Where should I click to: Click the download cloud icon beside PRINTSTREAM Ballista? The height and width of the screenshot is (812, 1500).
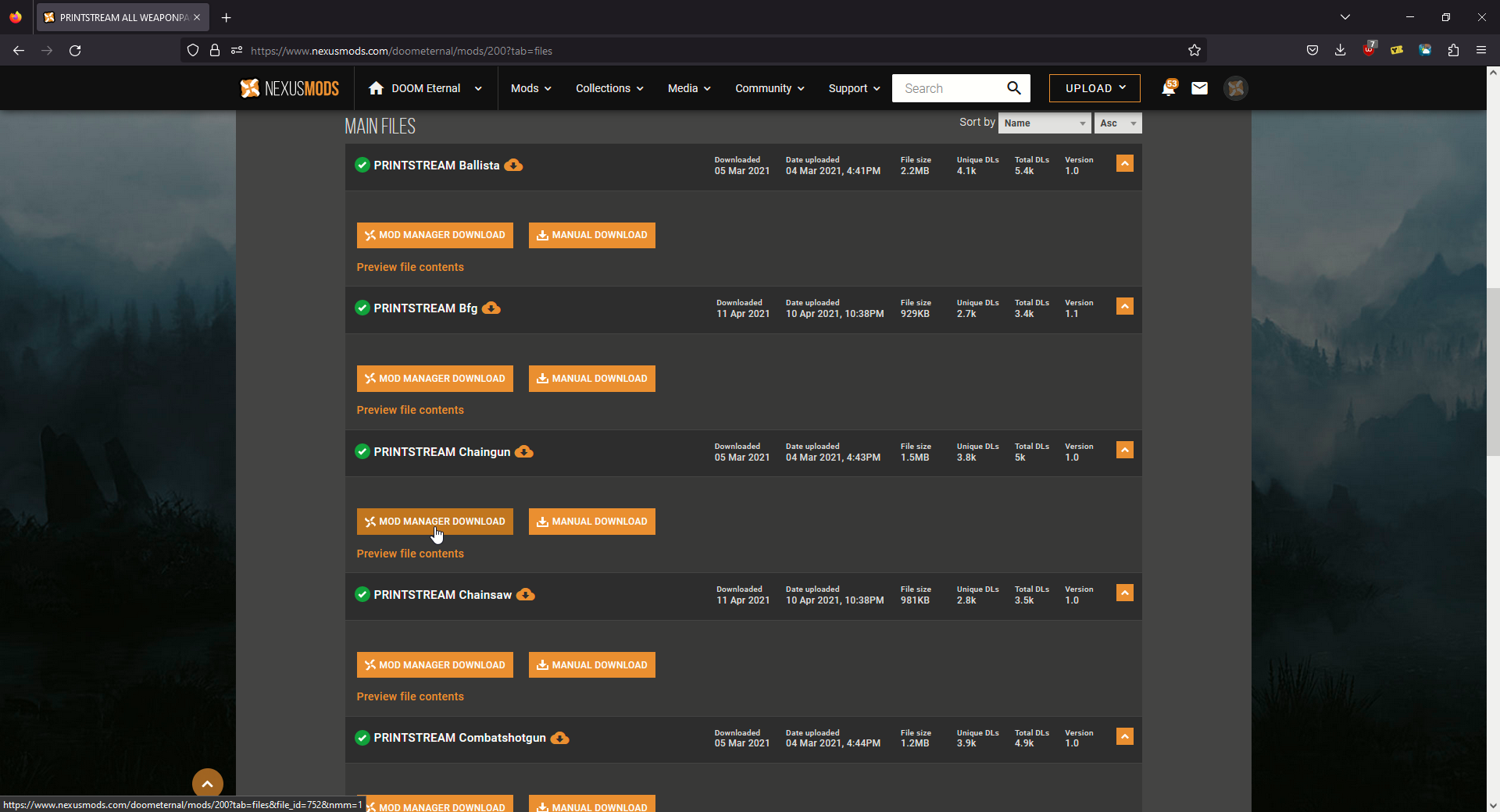(513, 166)
